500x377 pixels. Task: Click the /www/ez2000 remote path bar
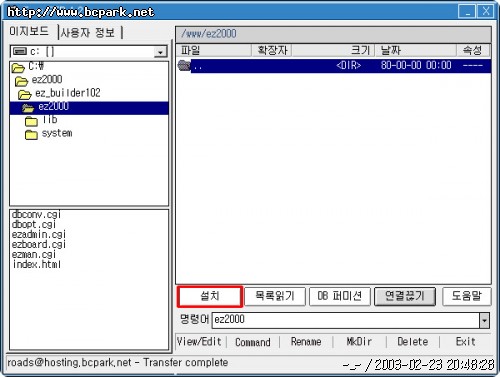pos(333,34)
